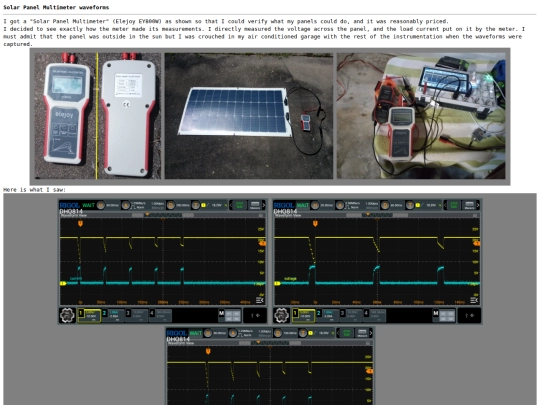Image resolution: width=540 pixels, height=405 pixels.
Task: Click the A acquisition icon in 'voltage' scope capture
Action: (340, 205)
